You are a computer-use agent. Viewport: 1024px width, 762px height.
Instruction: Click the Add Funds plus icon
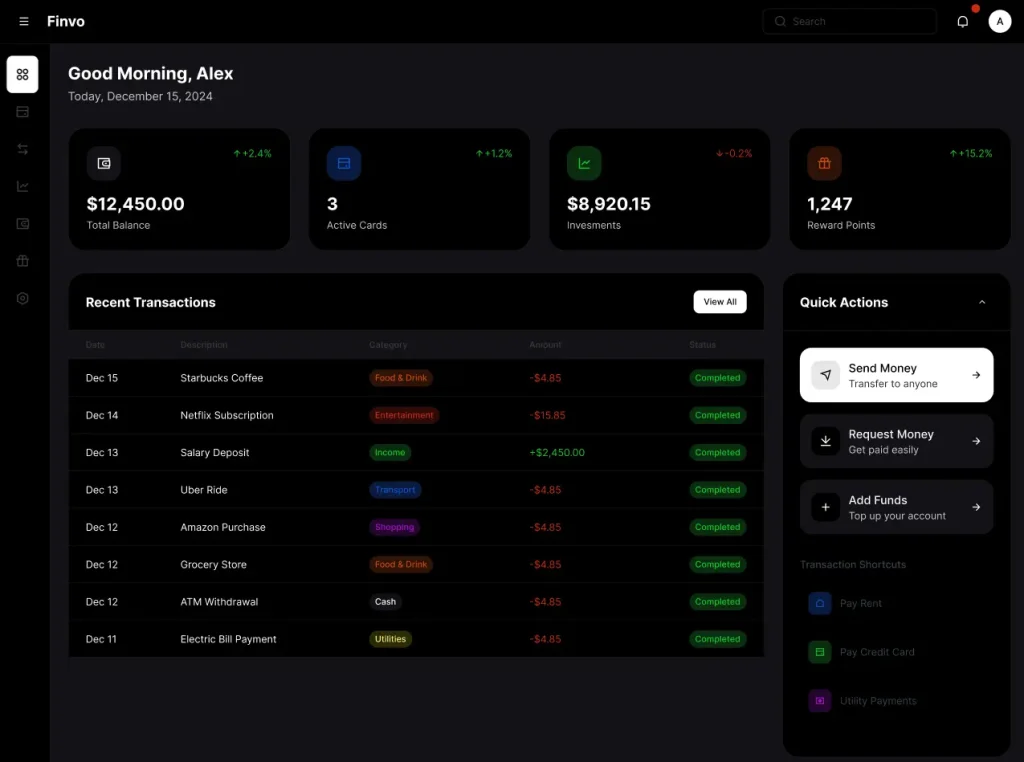pyautogui.click(x=825, y=507)
